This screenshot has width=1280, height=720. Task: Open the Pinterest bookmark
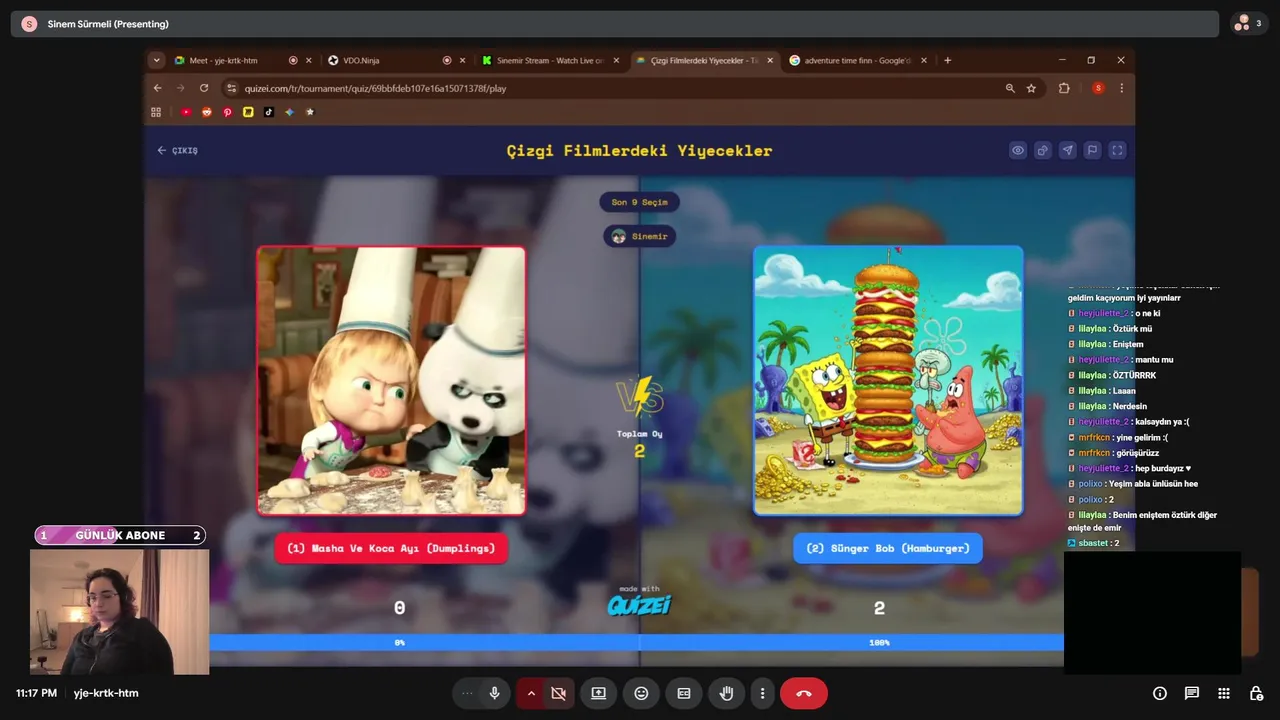227,112
